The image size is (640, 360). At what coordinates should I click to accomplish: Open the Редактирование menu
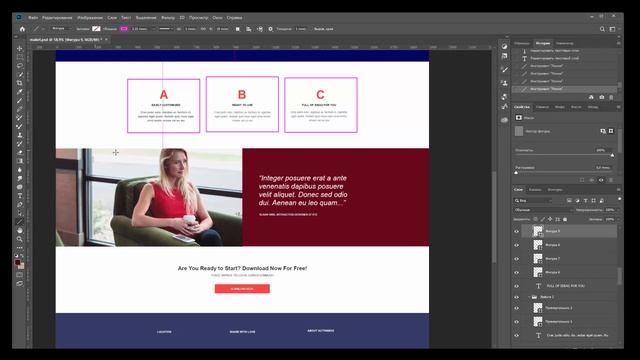coord(57,18)
